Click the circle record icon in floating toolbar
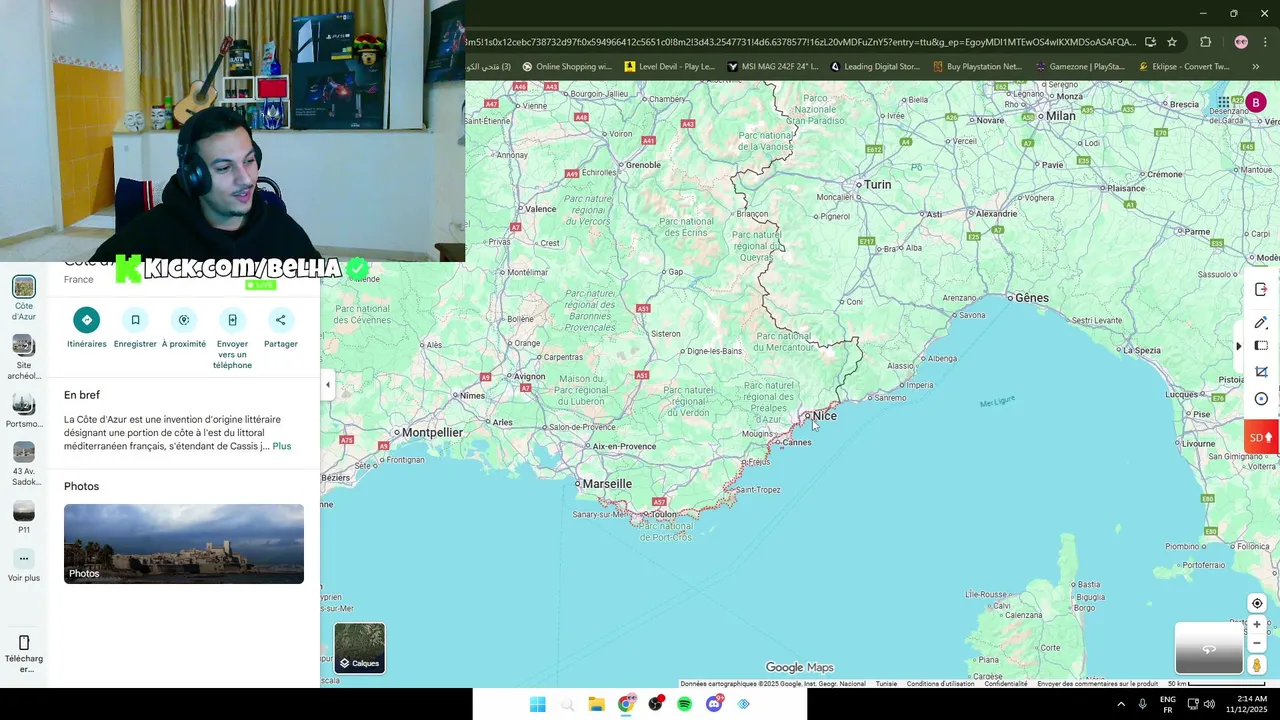 (x=1261, y=399)
